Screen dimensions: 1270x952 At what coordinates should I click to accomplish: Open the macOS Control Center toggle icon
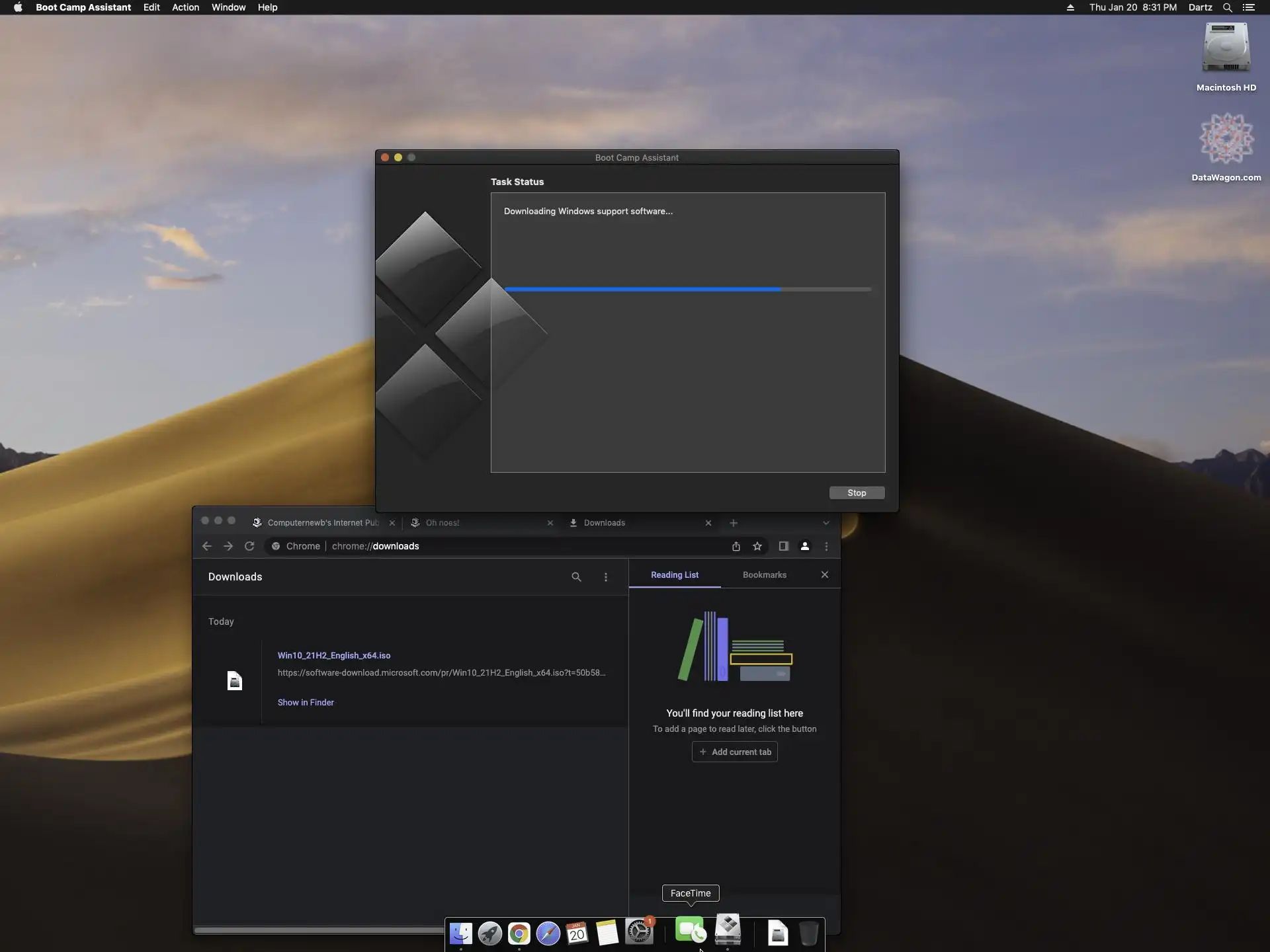click(x=1248, y=7)
